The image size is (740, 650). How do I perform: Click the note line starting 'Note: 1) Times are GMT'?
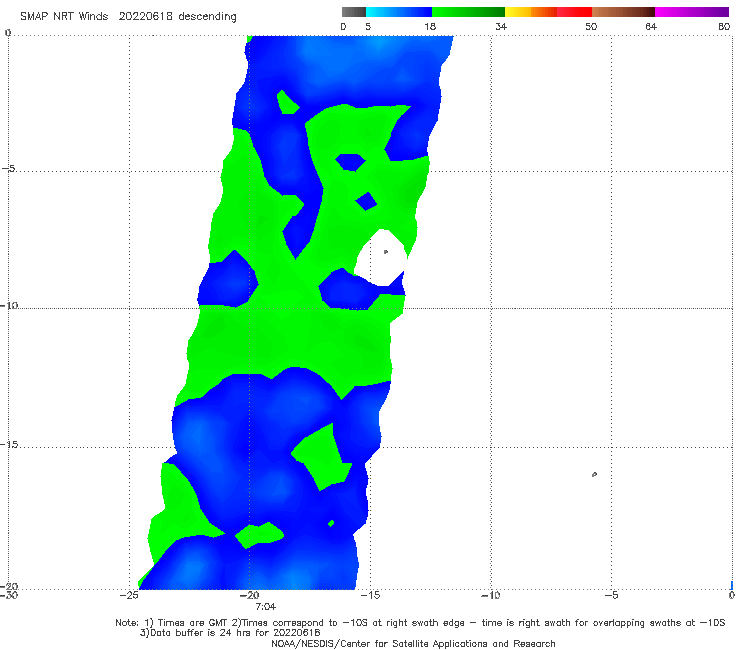420,623
